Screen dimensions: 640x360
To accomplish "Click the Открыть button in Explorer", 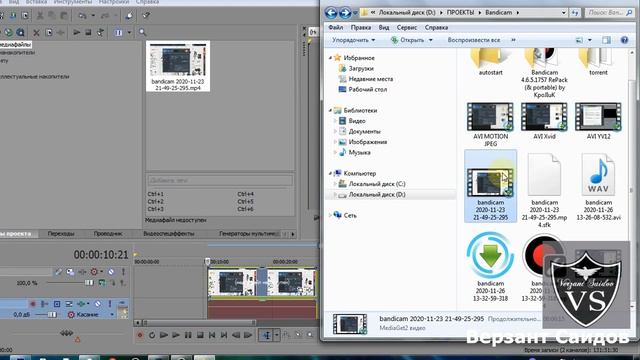I will (x=407, y=40).
